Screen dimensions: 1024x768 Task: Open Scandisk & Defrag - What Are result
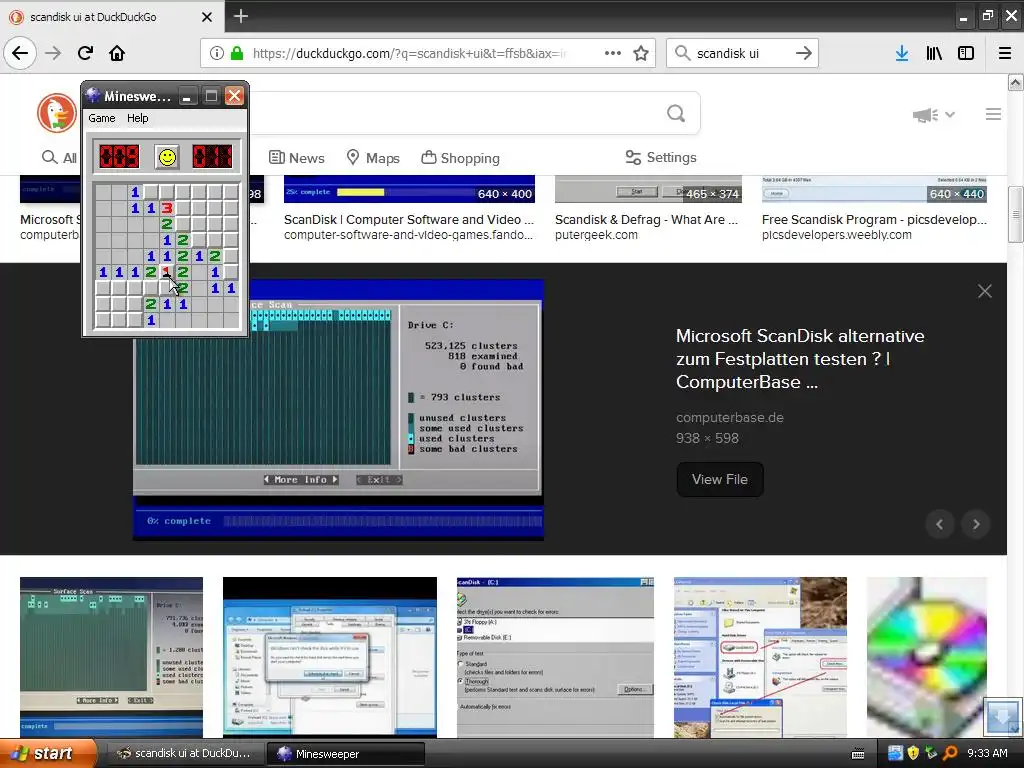coord(647,219)
